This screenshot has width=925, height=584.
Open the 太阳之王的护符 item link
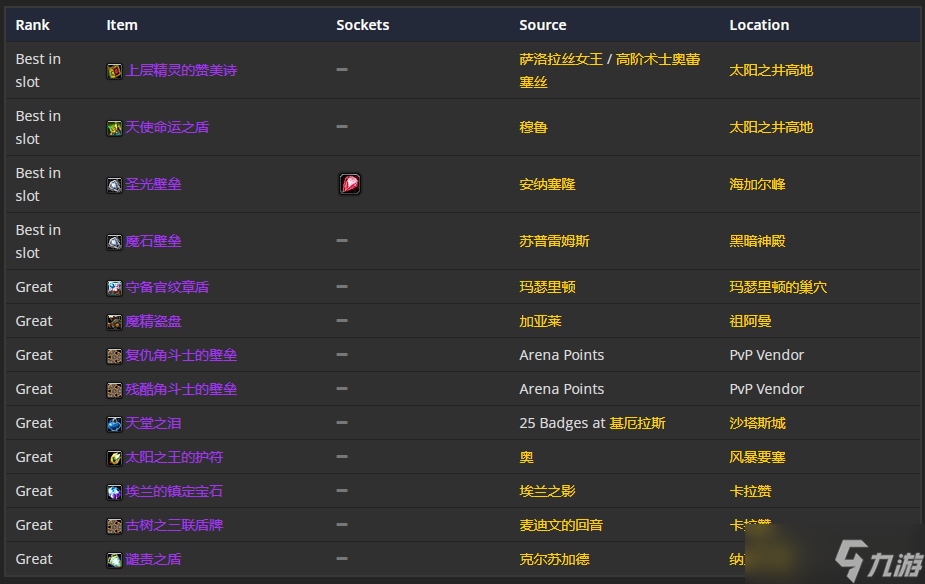(x=174, y=457)
